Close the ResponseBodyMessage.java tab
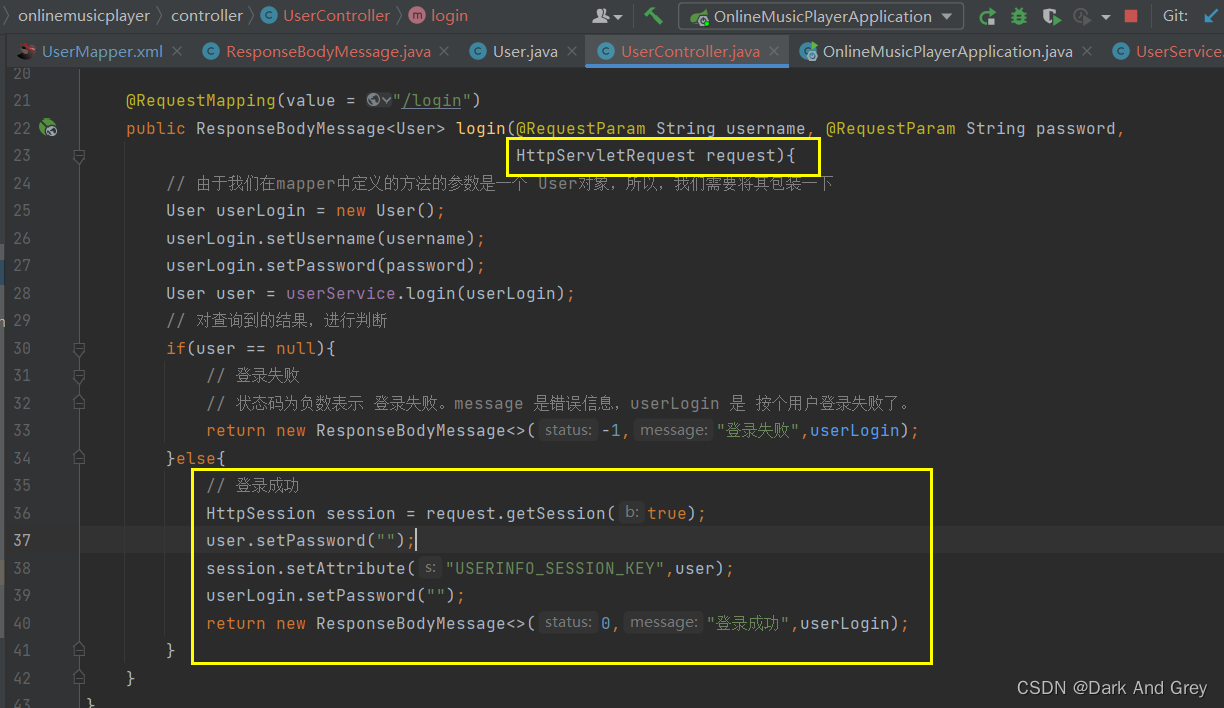Screen dimensions: 1224x708 coord(443,51)
